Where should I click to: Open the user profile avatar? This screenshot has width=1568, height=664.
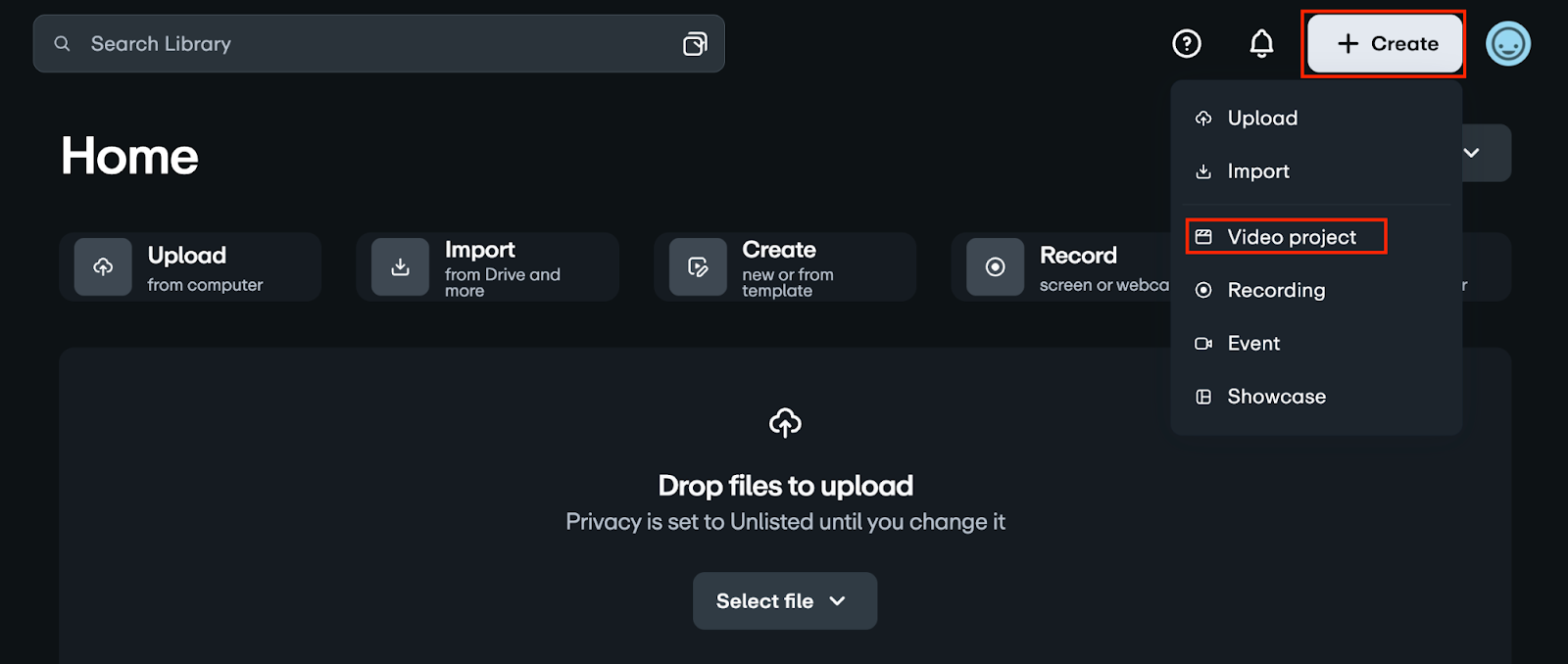(1507, 44)
